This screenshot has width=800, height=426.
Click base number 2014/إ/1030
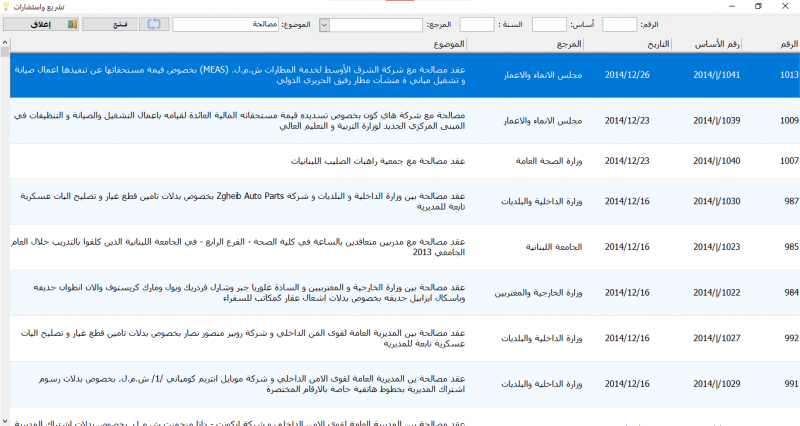click(716, 201)
